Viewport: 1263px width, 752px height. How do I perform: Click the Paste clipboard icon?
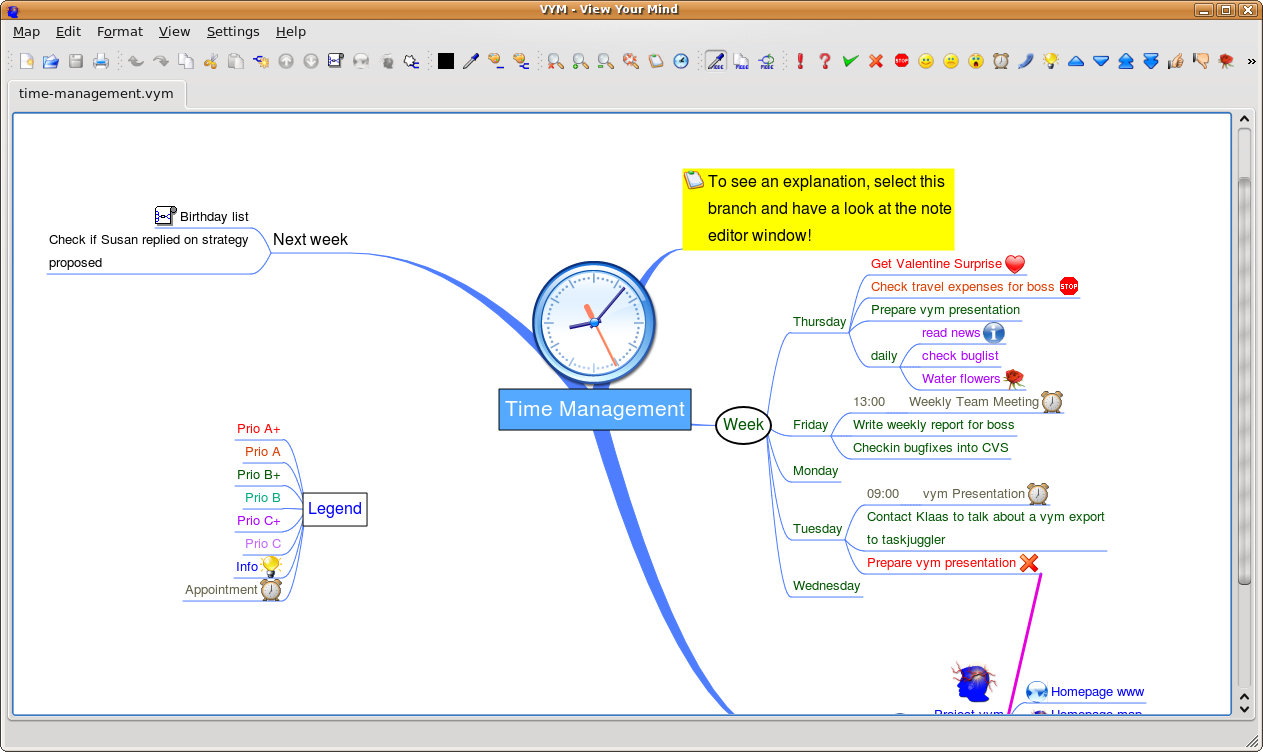click(236, 61)
